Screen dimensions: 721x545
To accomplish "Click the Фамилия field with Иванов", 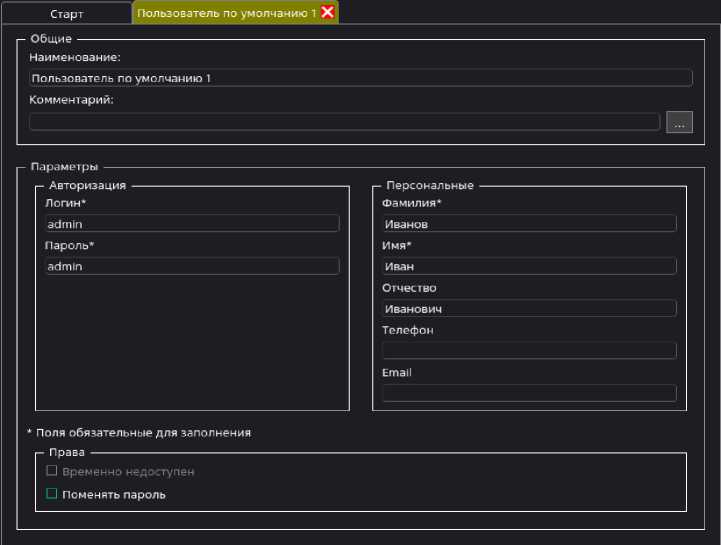I will click(x=529, y=224).
